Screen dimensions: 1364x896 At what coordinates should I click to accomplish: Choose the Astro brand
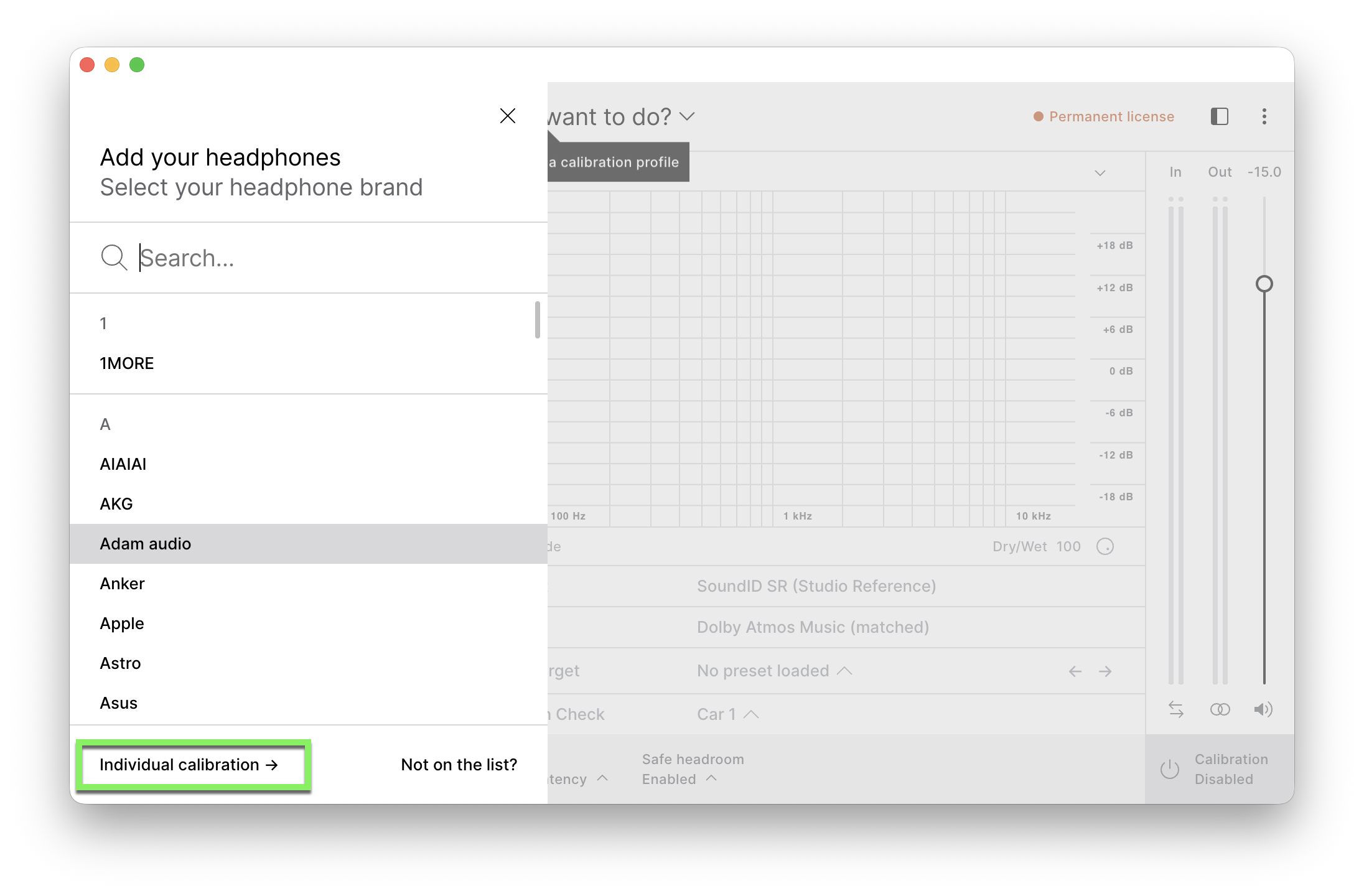[309, 663]
